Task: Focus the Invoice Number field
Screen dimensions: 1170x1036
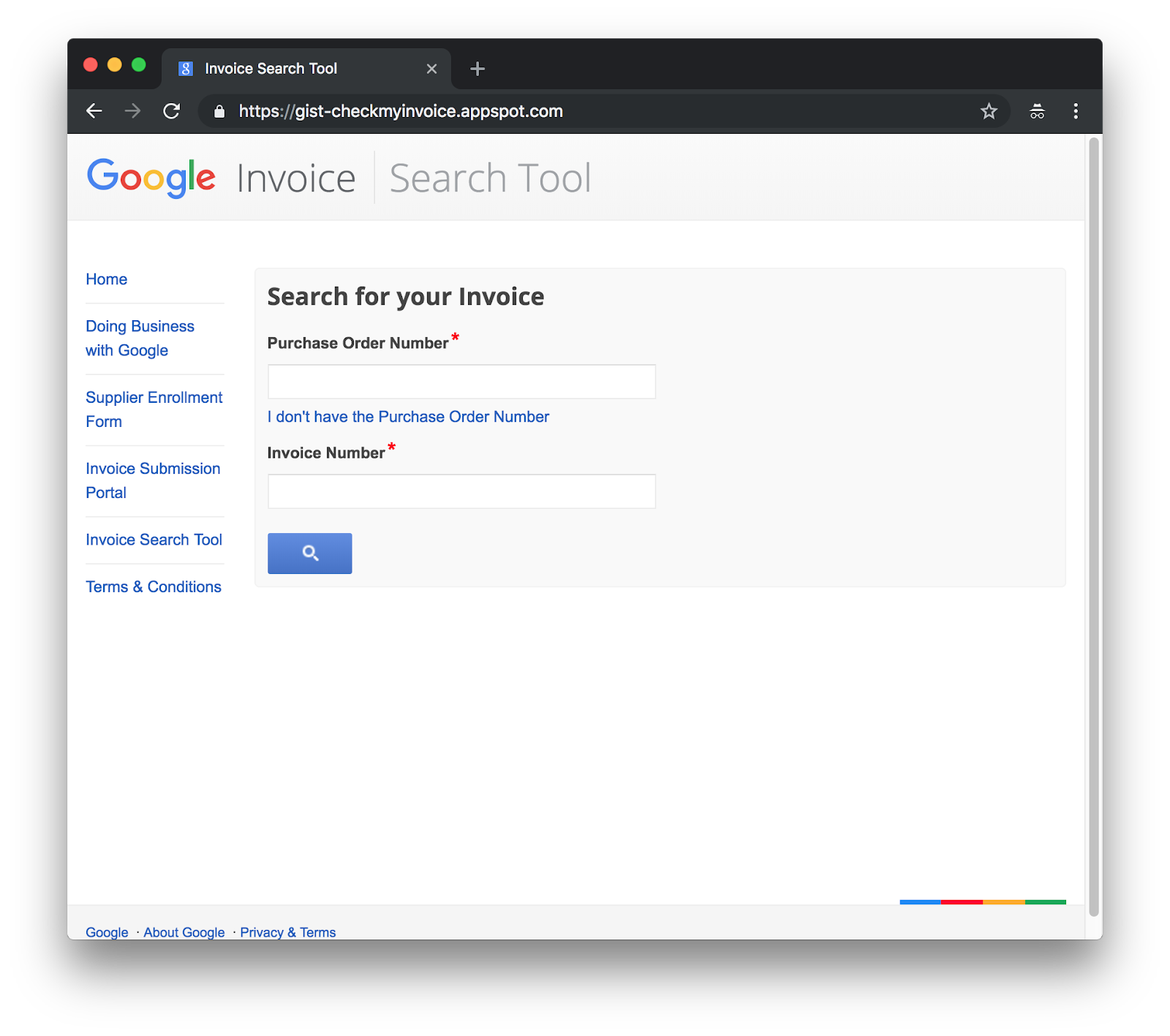Action: 461,491
